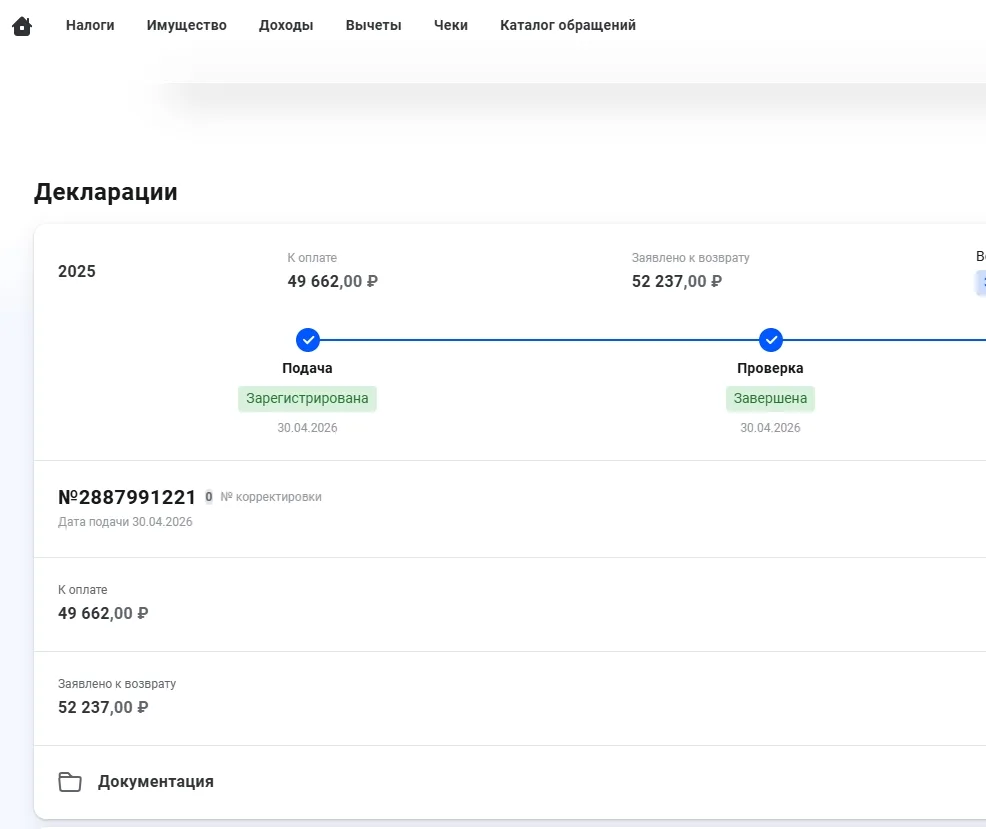Click the top К оплате amount 49 662,00 ₽

(x=333, y=281)
